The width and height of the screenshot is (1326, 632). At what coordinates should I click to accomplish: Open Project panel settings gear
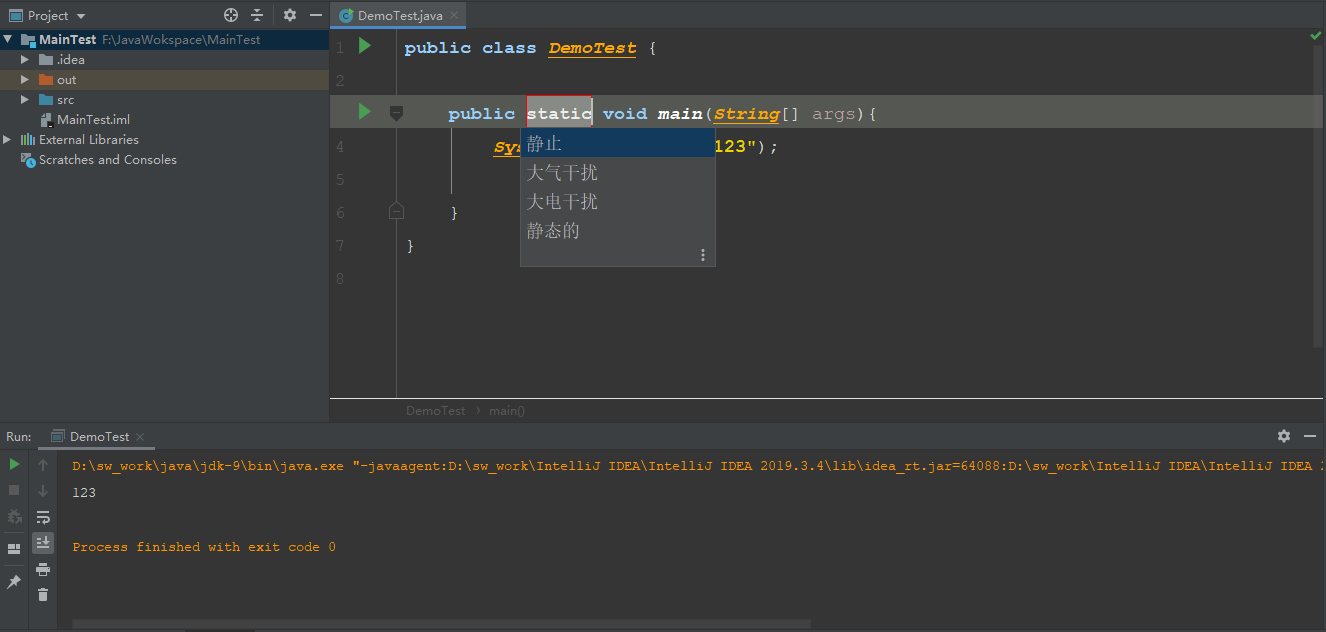[290, 14]
